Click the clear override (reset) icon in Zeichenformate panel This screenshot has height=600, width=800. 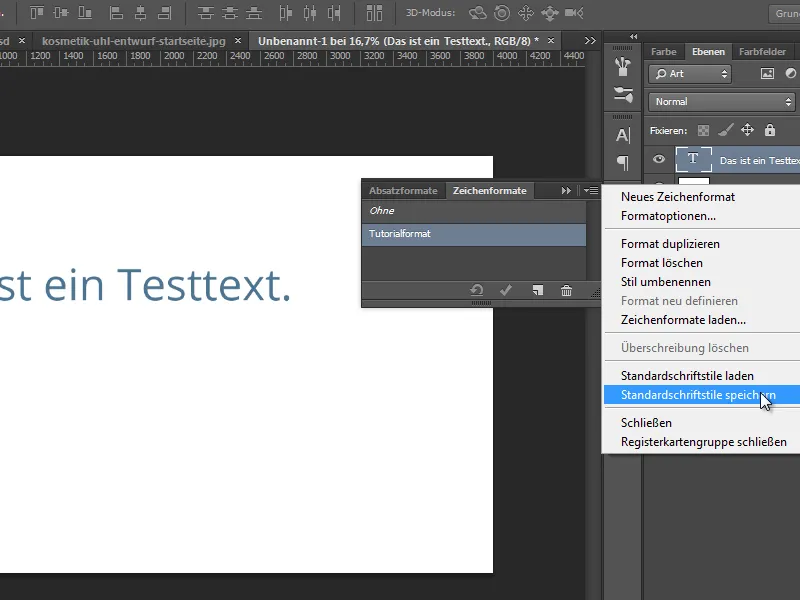tap(477, 290)
